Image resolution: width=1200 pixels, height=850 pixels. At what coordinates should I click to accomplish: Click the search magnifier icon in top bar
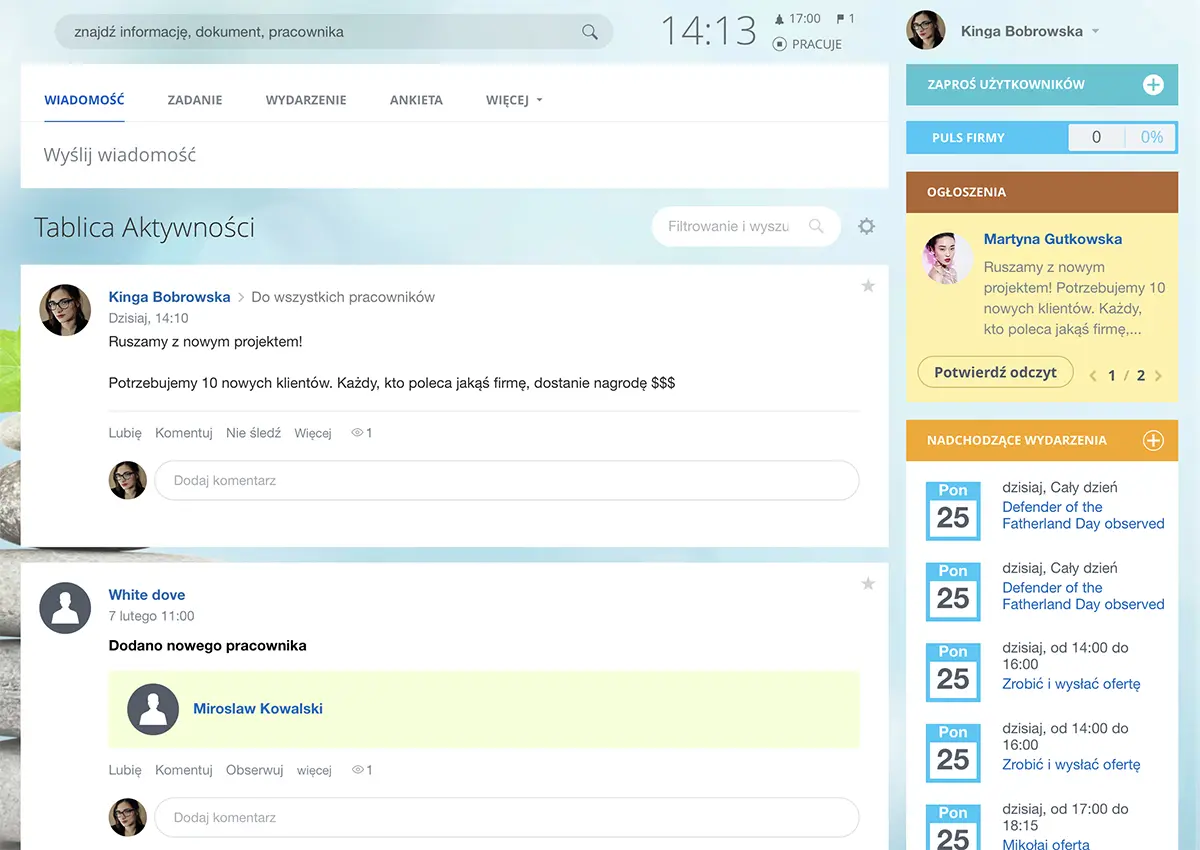pos(590,32)
